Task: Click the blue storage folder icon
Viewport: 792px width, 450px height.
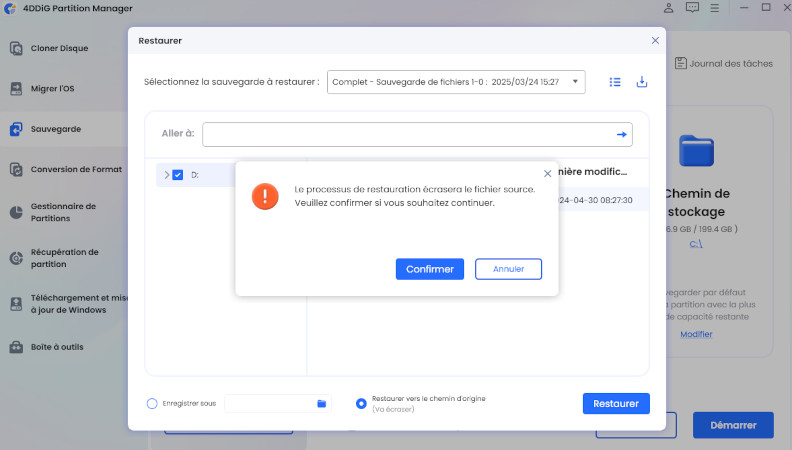Action: pyautogui.click(x=696, y=151)
